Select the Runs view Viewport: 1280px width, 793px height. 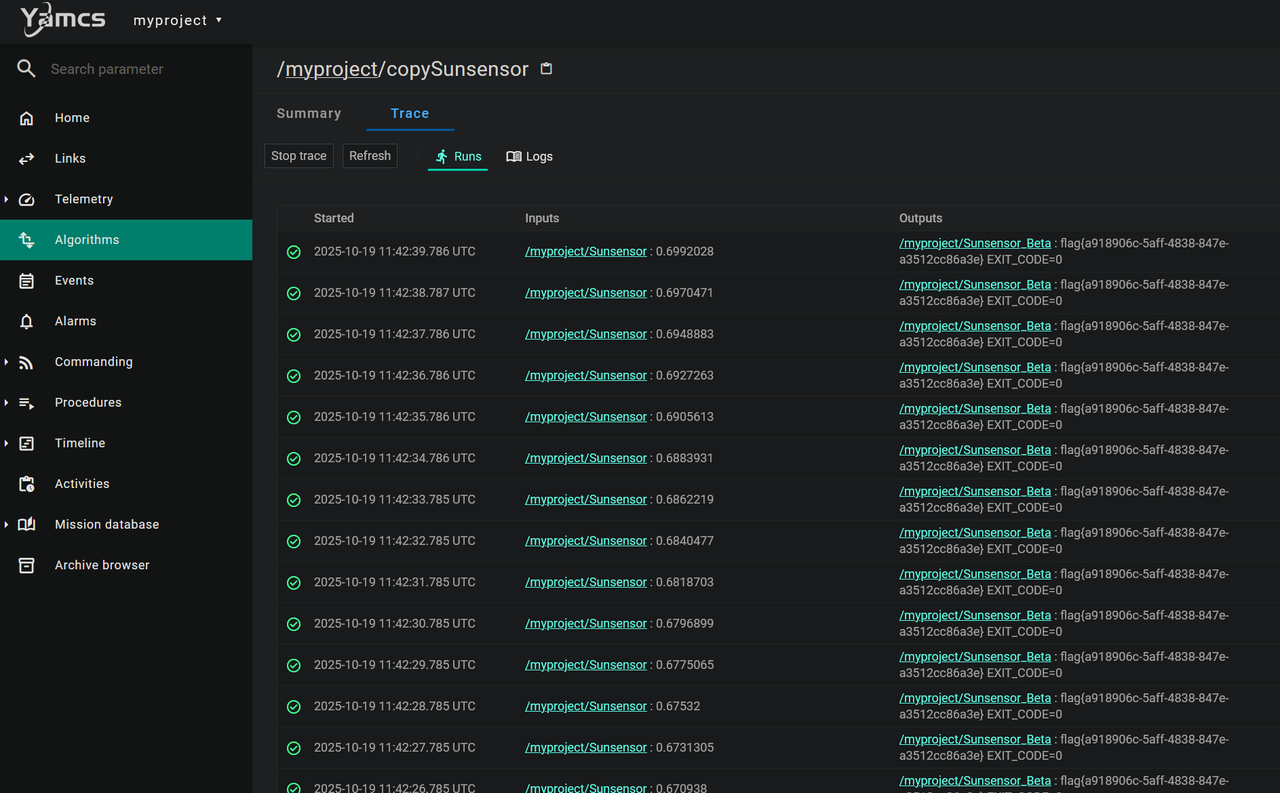pyautogui.click(x=458, y=157)
